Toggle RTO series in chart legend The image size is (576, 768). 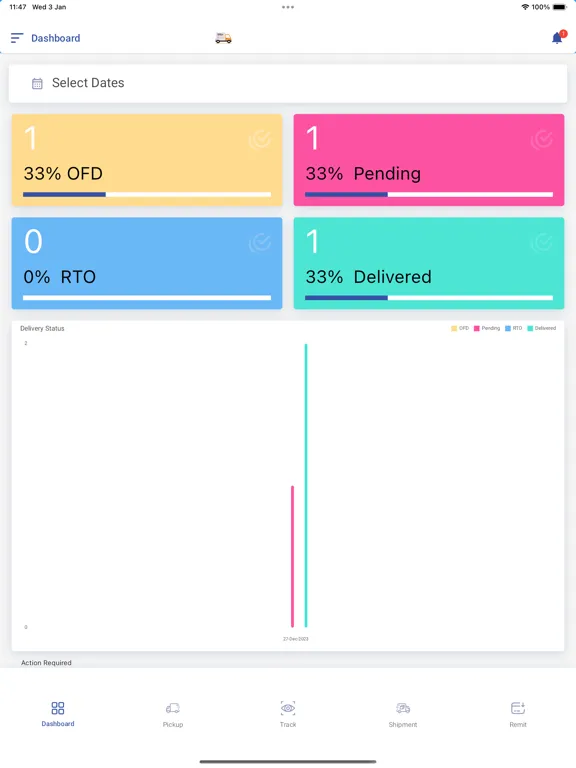pos(514,328)
